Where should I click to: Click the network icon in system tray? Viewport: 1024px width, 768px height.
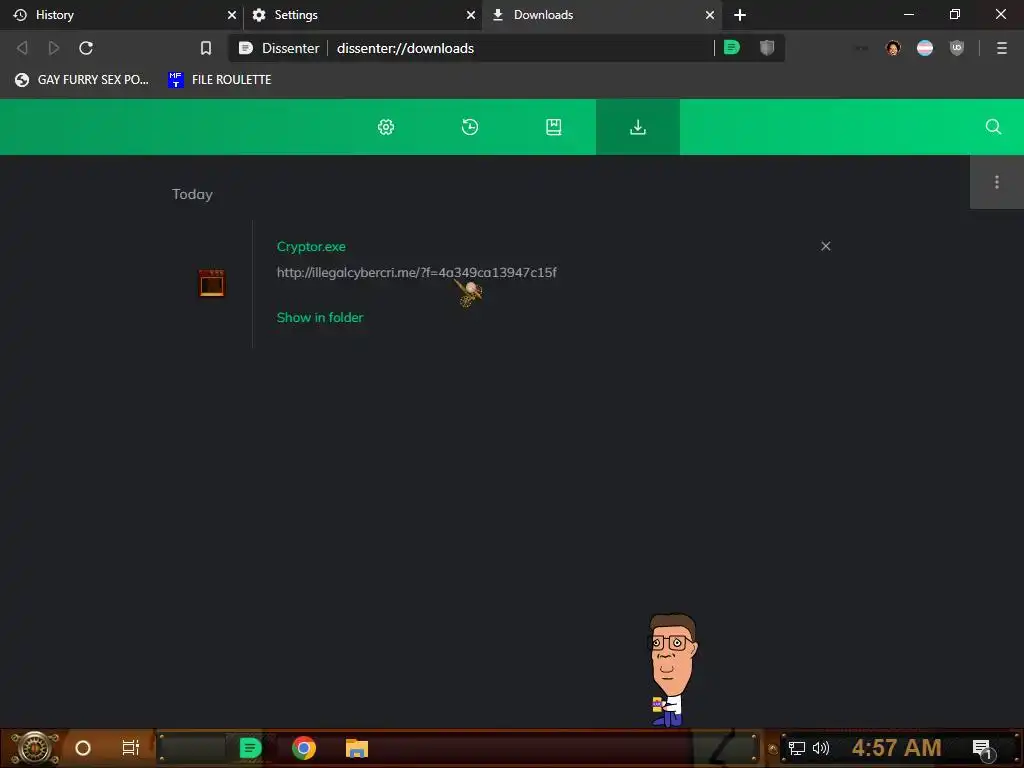point(797,748)
